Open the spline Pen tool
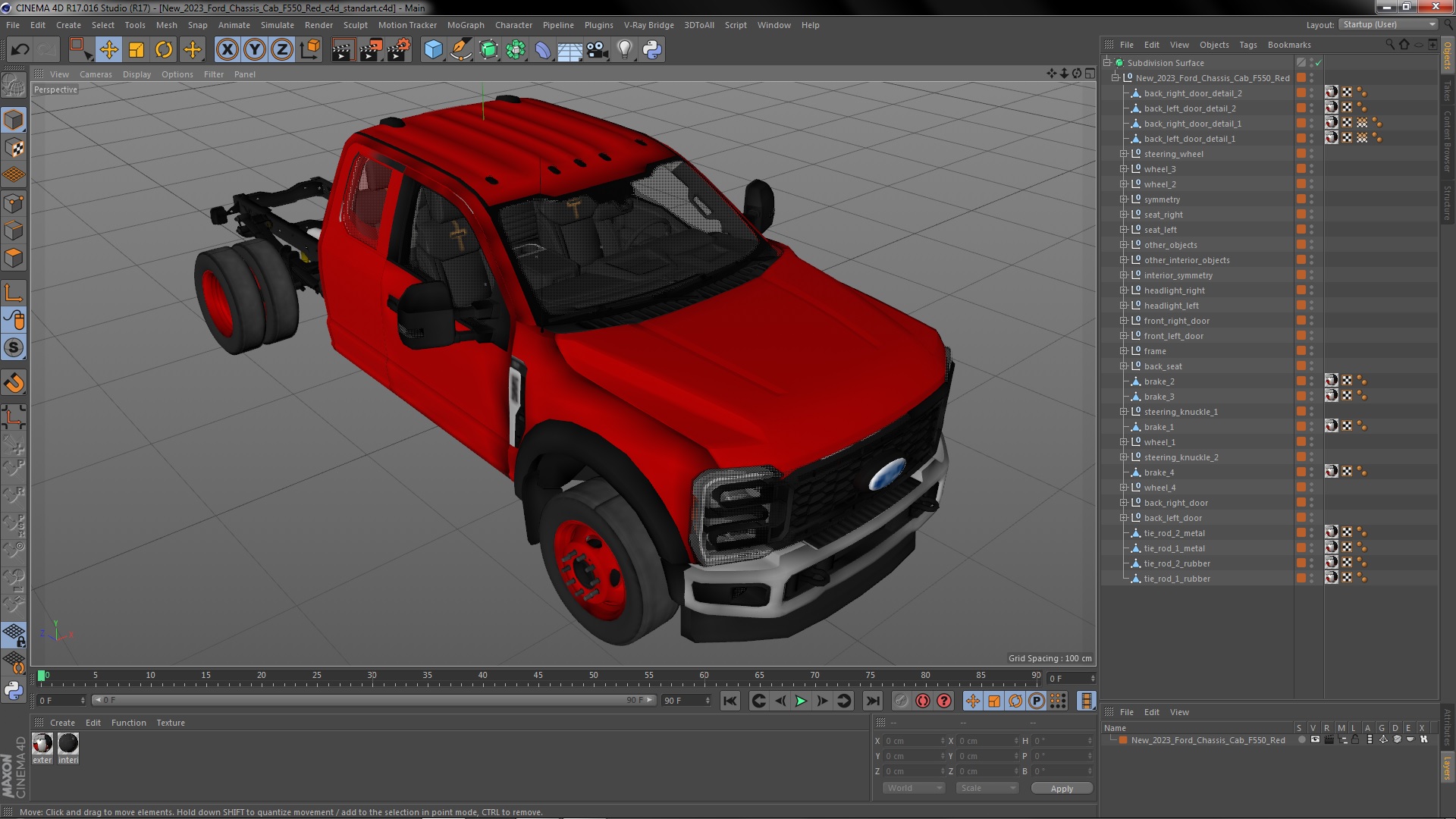This screenshot has width=1456, height=819. (461, 50)
